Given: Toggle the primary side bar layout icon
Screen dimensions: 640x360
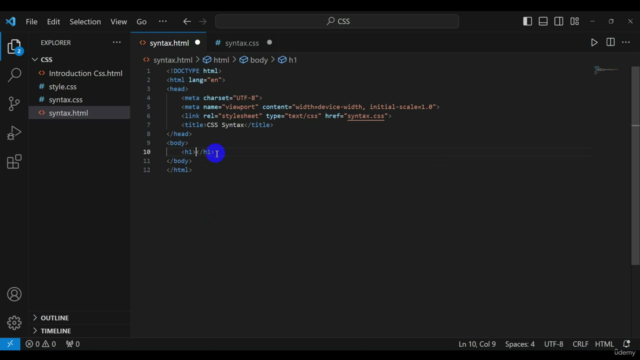Looking at the screenshot, I should tap(527, 21).
